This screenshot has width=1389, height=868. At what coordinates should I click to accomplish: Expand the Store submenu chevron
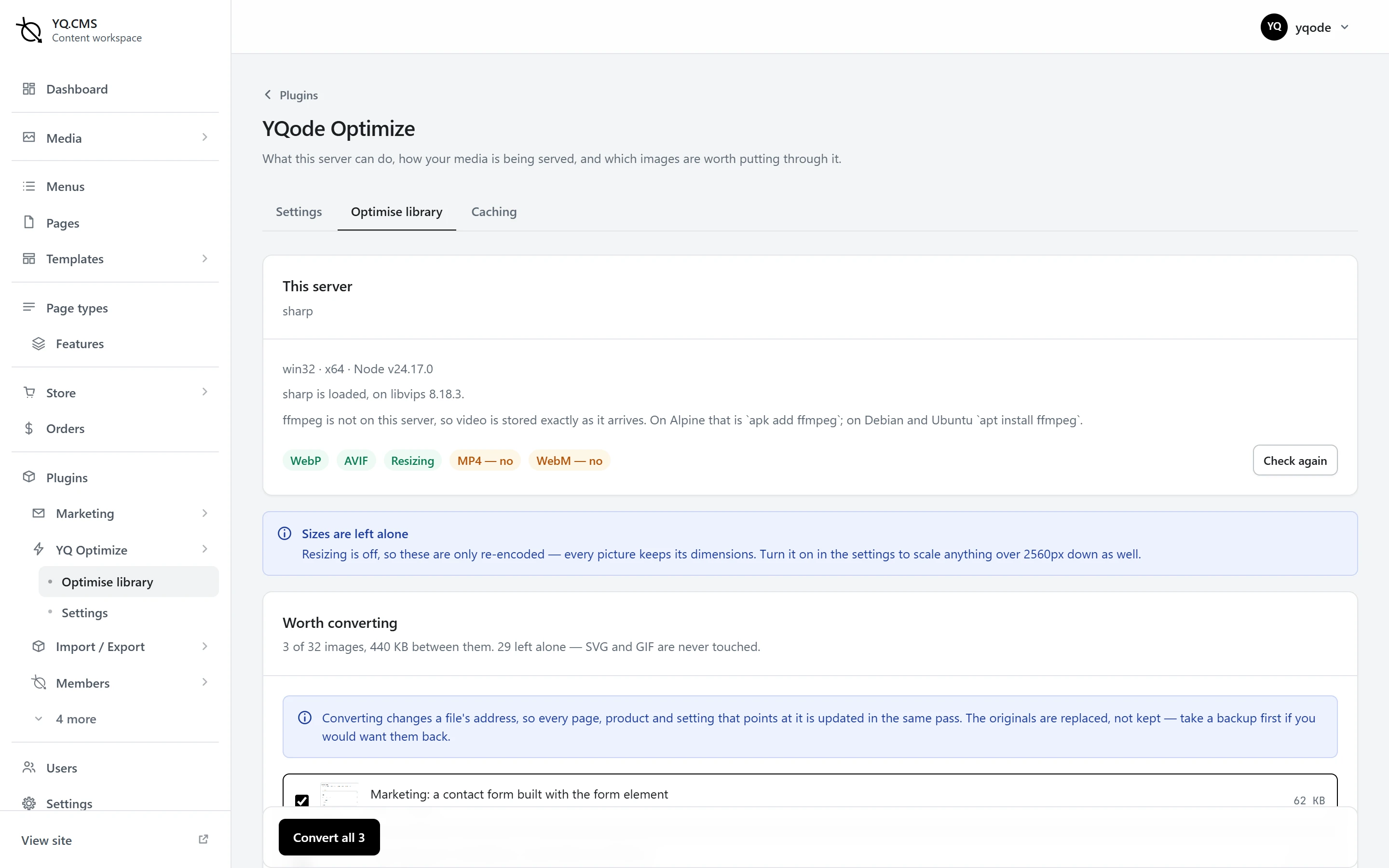coord(205,392)
